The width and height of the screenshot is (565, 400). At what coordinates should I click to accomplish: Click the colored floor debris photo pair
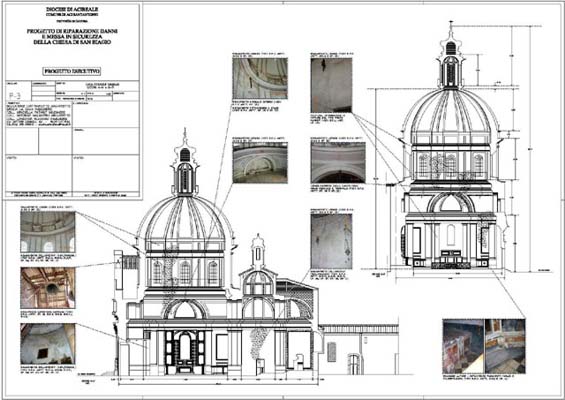click(x=484, y=346)
